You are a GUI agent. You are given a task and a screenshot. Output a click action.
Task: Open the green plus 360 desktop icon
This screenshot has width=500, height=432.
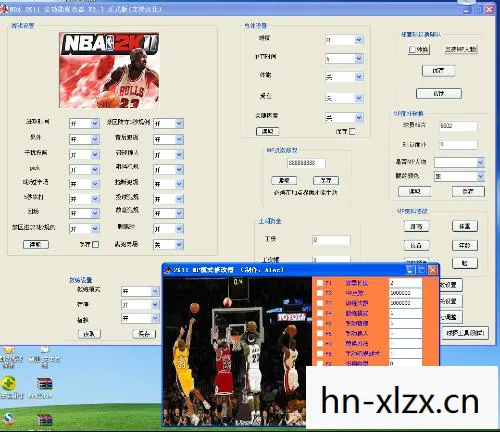pyautogui.click(x=9, y=384)
